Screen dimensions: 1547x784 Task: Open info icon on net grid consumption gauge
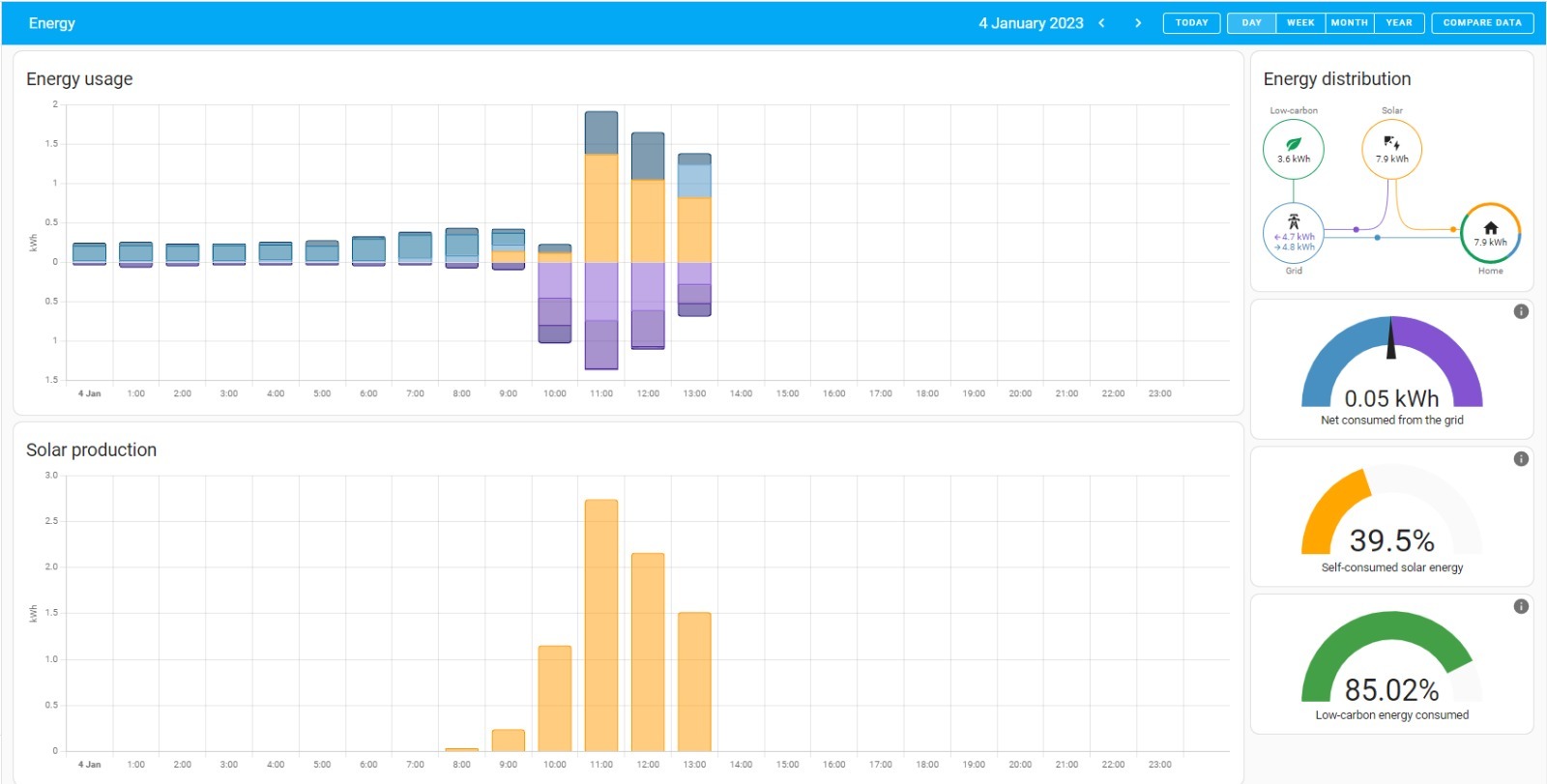coord(1521,311)
